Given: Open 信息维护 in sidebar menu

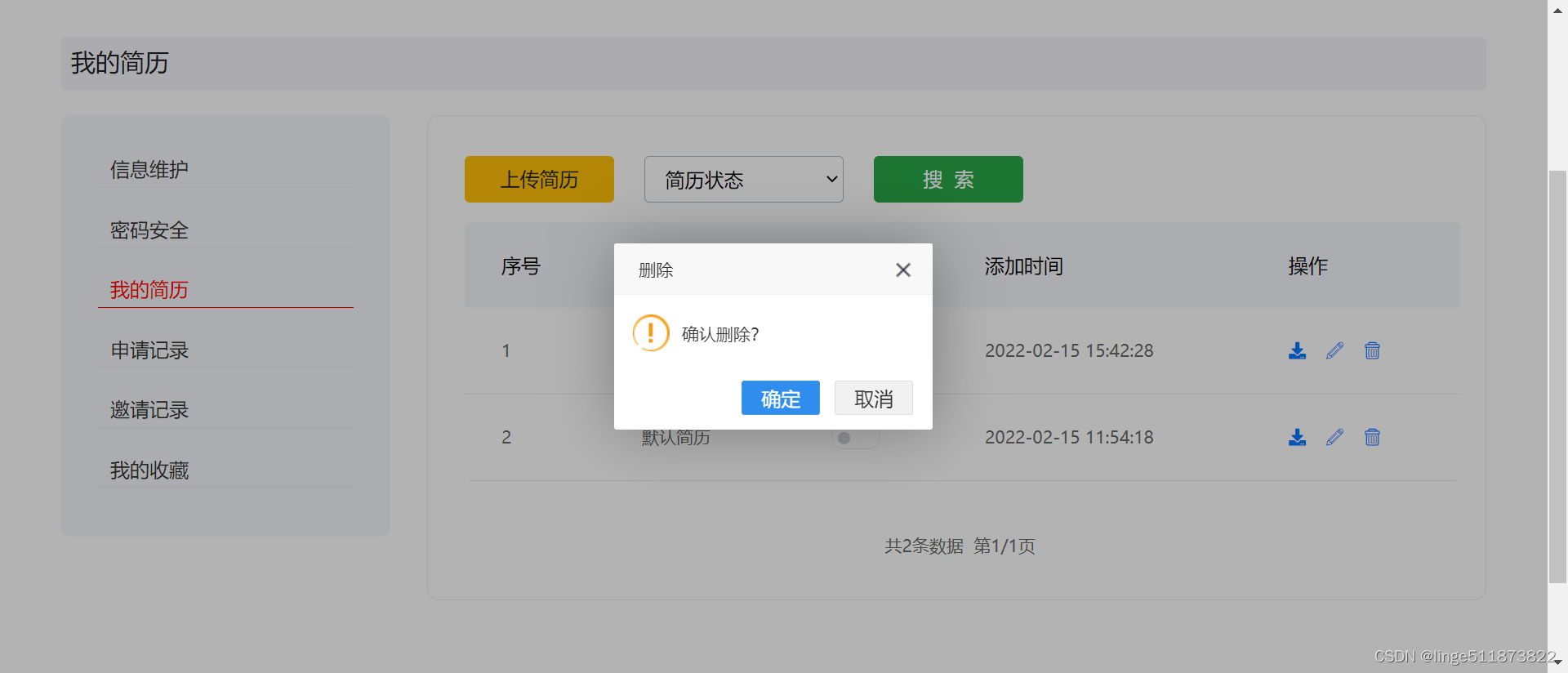Looking at the screenshot, I should (149, 170).
